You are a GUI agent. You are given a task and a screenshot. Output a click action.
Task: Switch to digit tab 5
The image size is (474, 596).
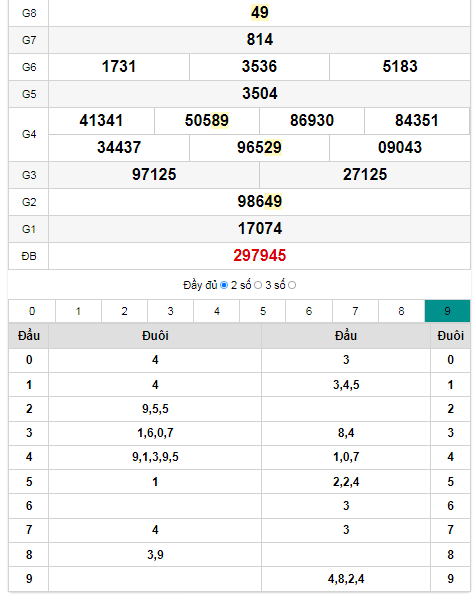[263, 311]
